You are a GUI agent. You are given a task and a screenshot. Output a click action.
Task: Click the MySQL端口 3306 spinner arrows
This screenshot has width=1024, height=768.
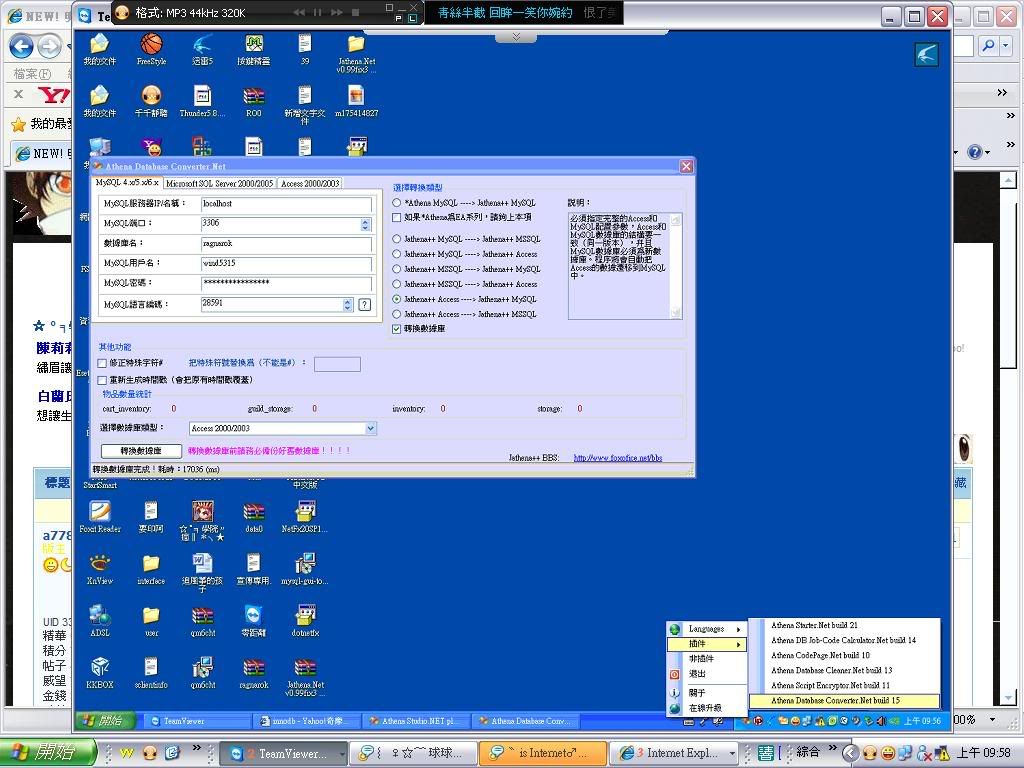click(x=365, y=224)
